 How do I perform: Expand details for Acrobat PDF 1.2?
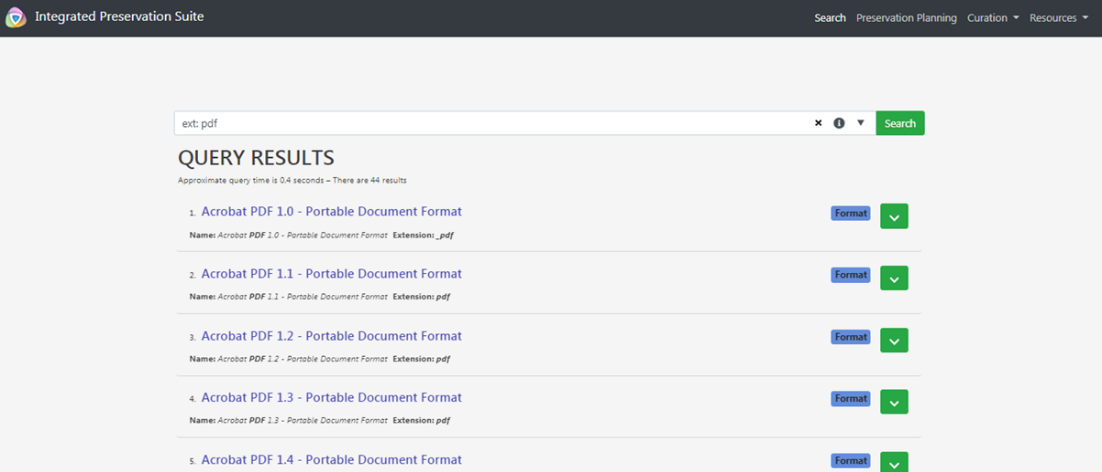coord(894,340)
